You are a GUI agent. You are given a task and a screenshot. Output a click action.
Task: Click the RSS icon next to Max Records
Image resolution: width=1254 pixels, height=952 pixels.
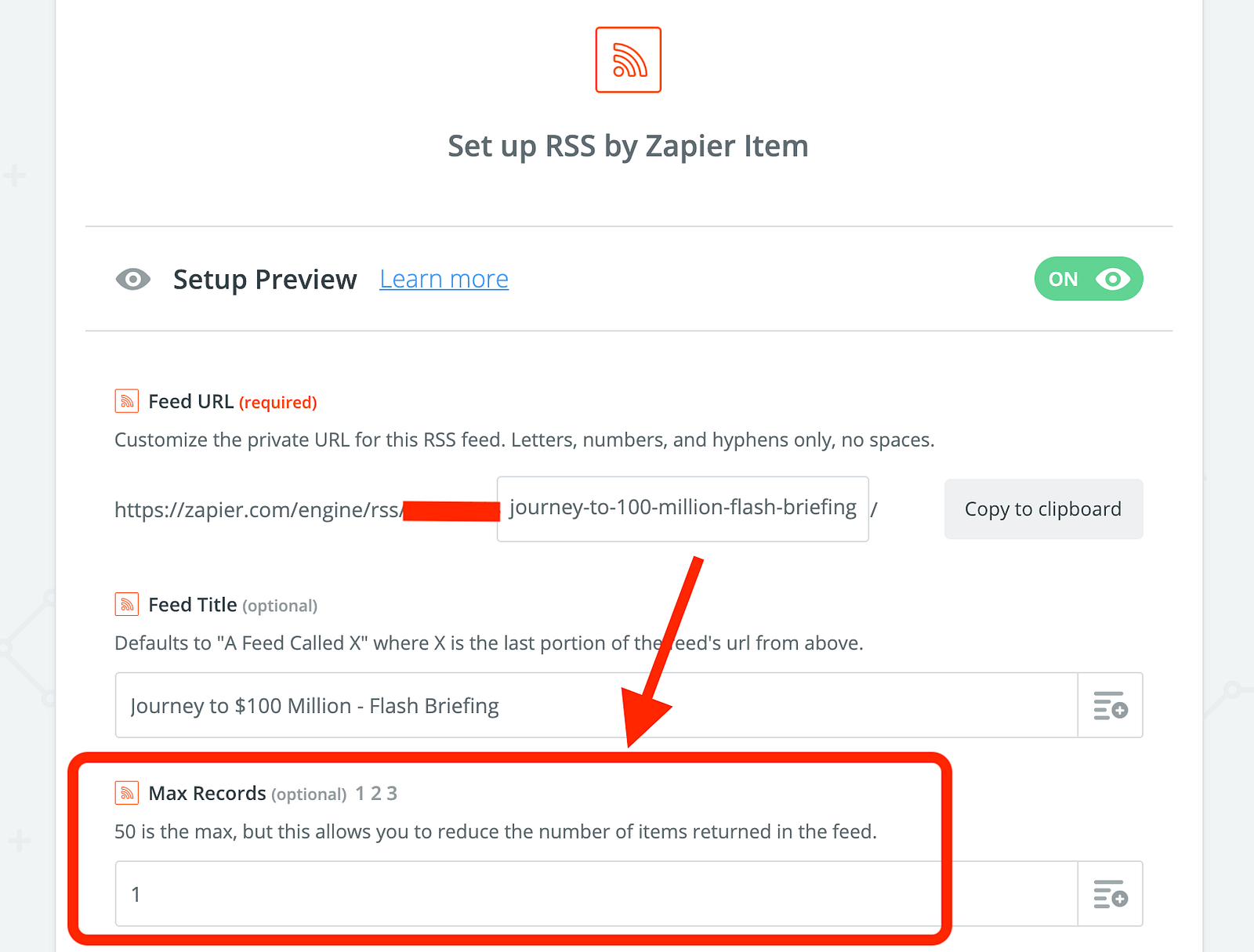[127, 793]
